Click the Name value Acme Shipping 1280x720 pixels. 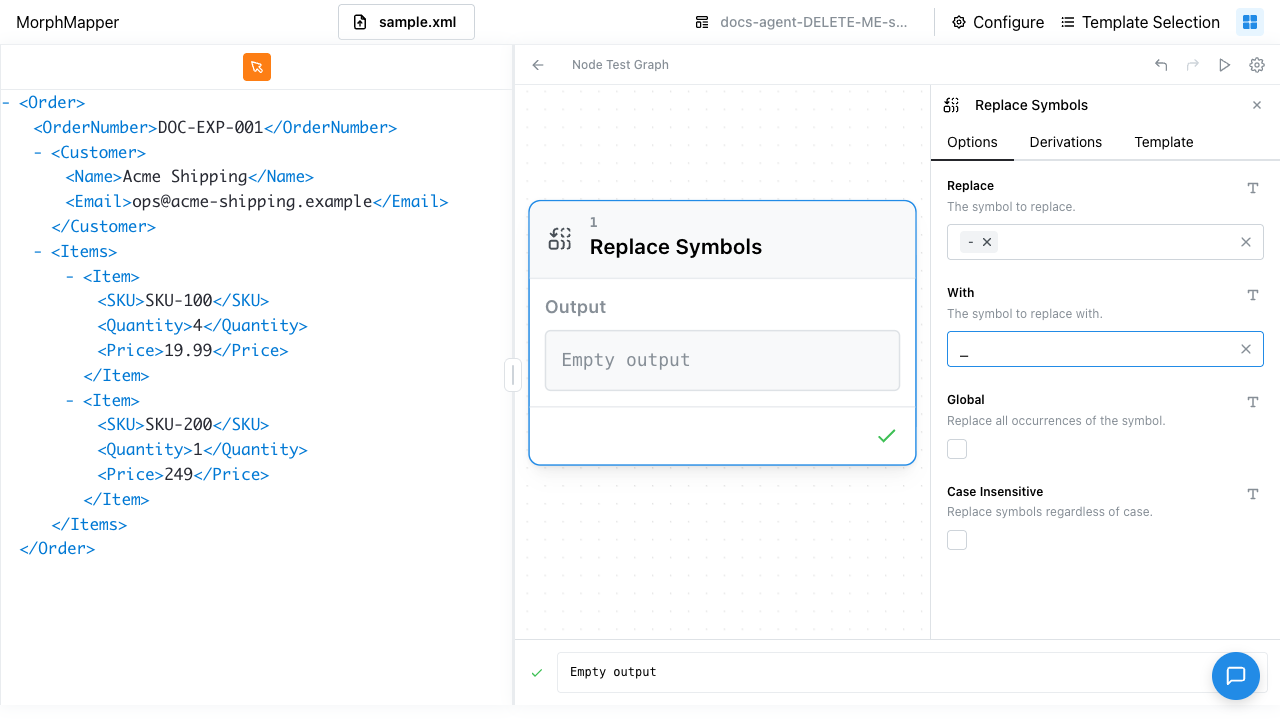click(185, 177)
